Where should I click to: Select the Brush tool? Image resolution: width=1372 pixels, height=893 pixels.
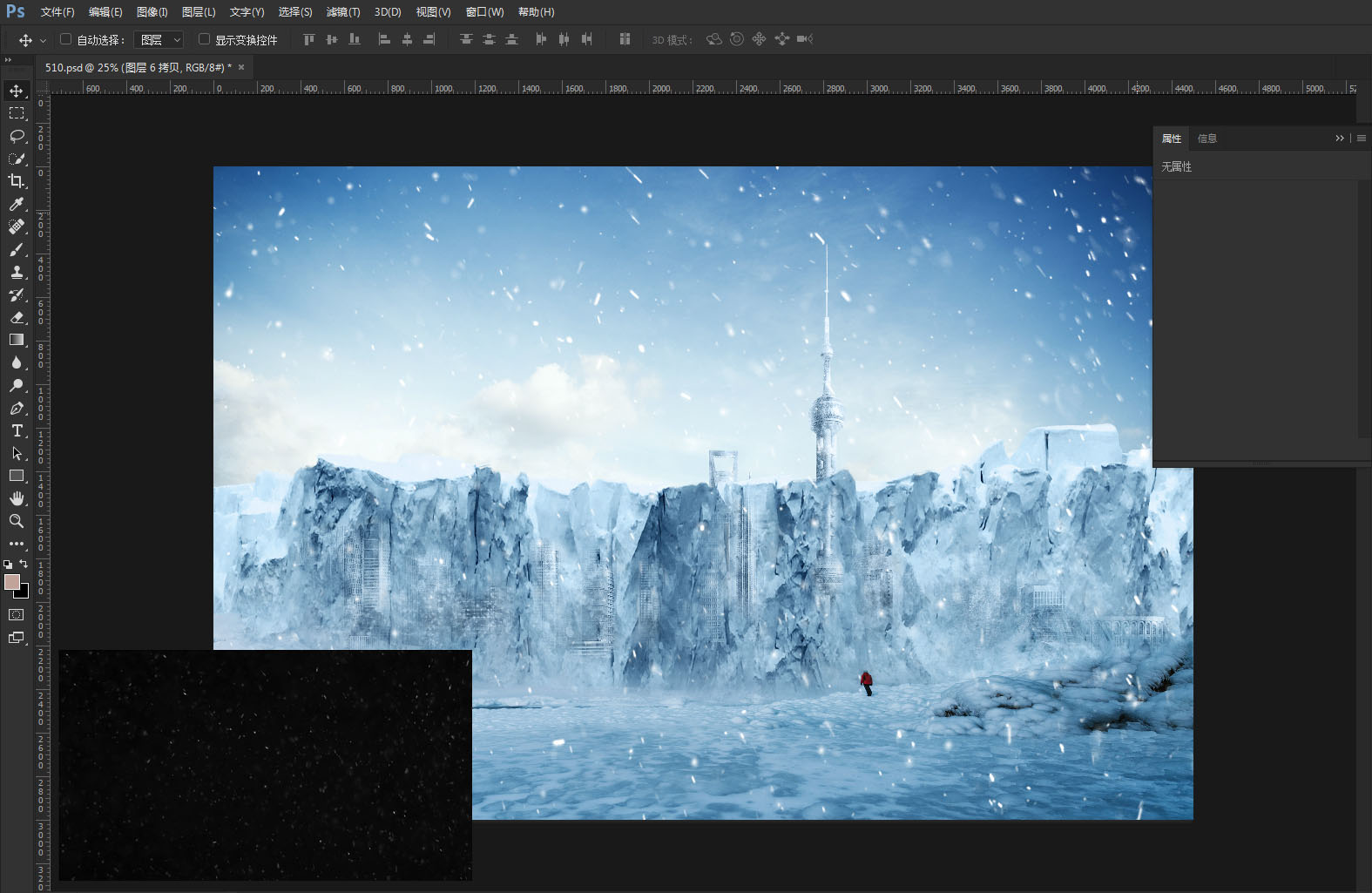point(17,249)
